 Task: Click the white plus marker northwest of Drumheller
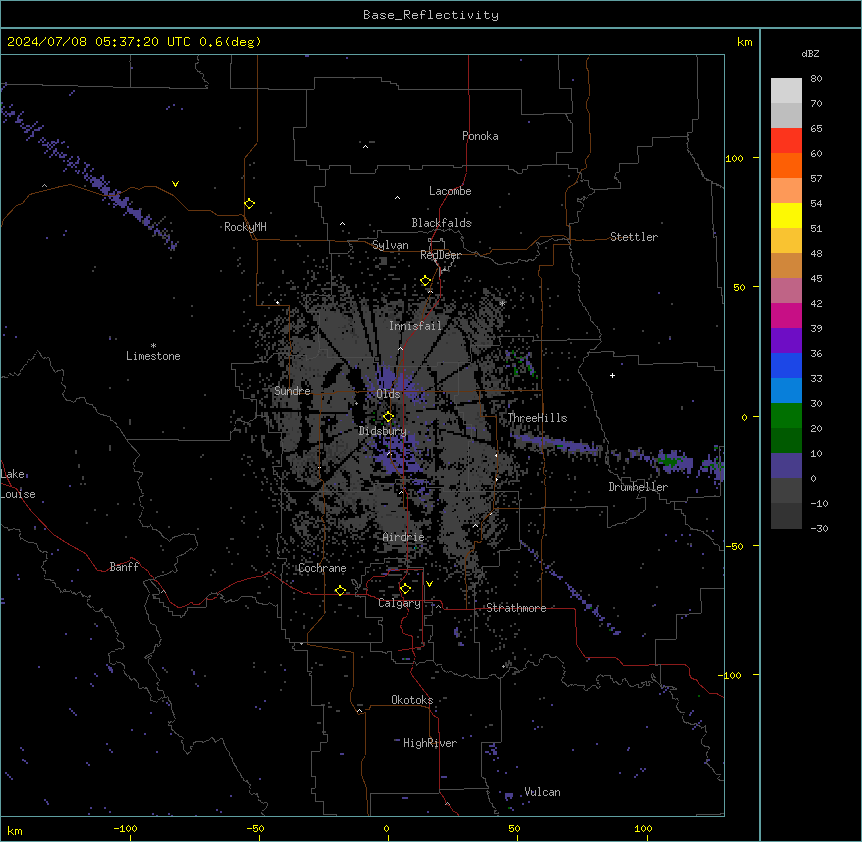coord(612,375)
